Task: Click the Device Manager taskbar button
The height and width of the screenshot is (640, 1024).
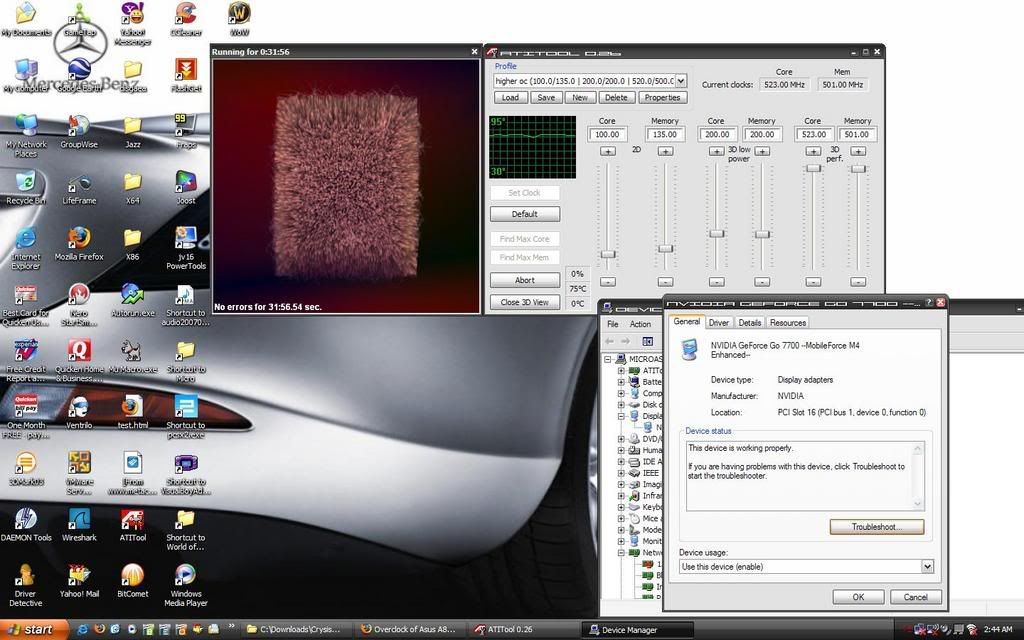Action: click(x=637, y=630)
